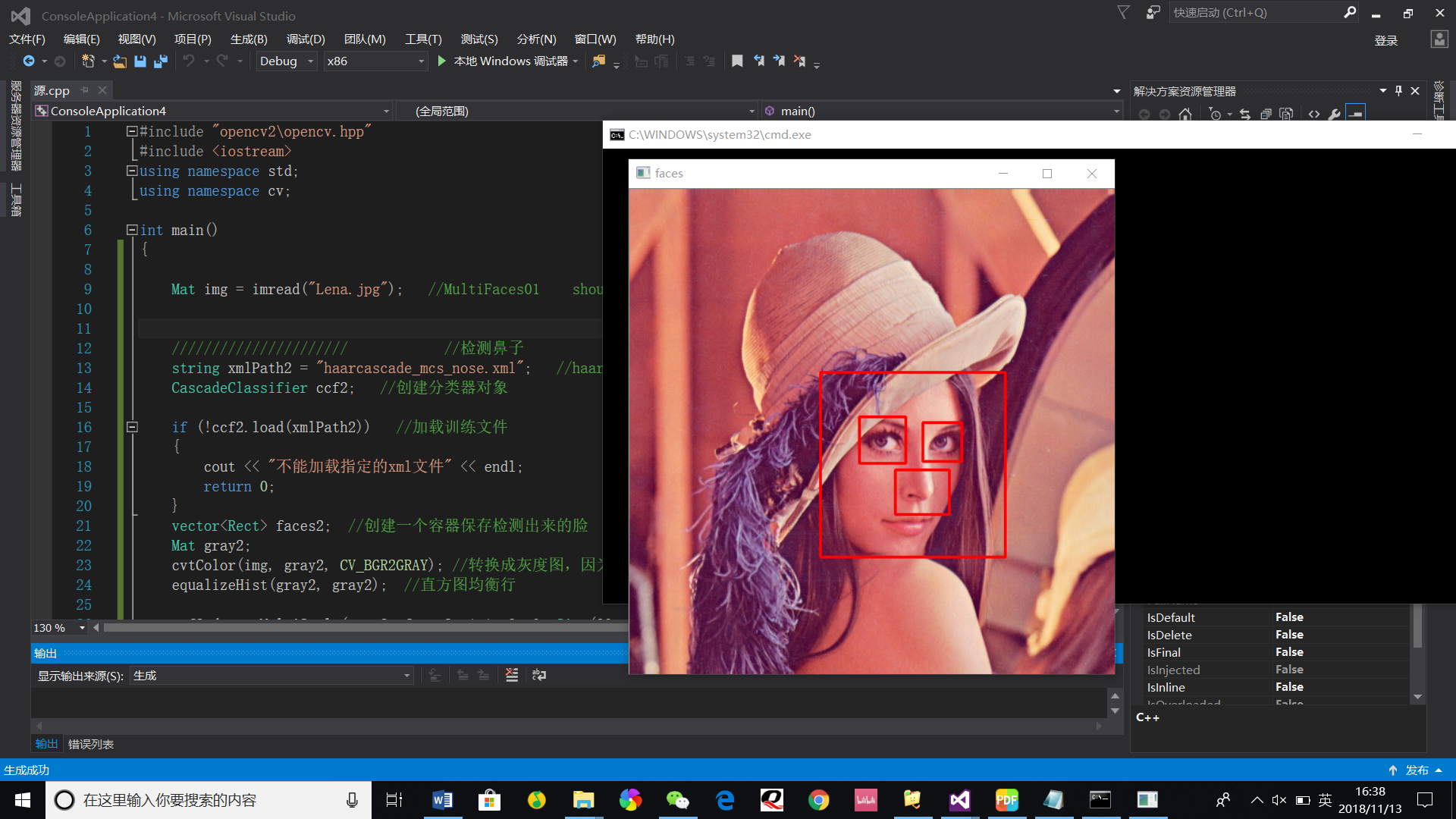Click the Open File folder icon

pyautogui.click(x=120, y=61)
